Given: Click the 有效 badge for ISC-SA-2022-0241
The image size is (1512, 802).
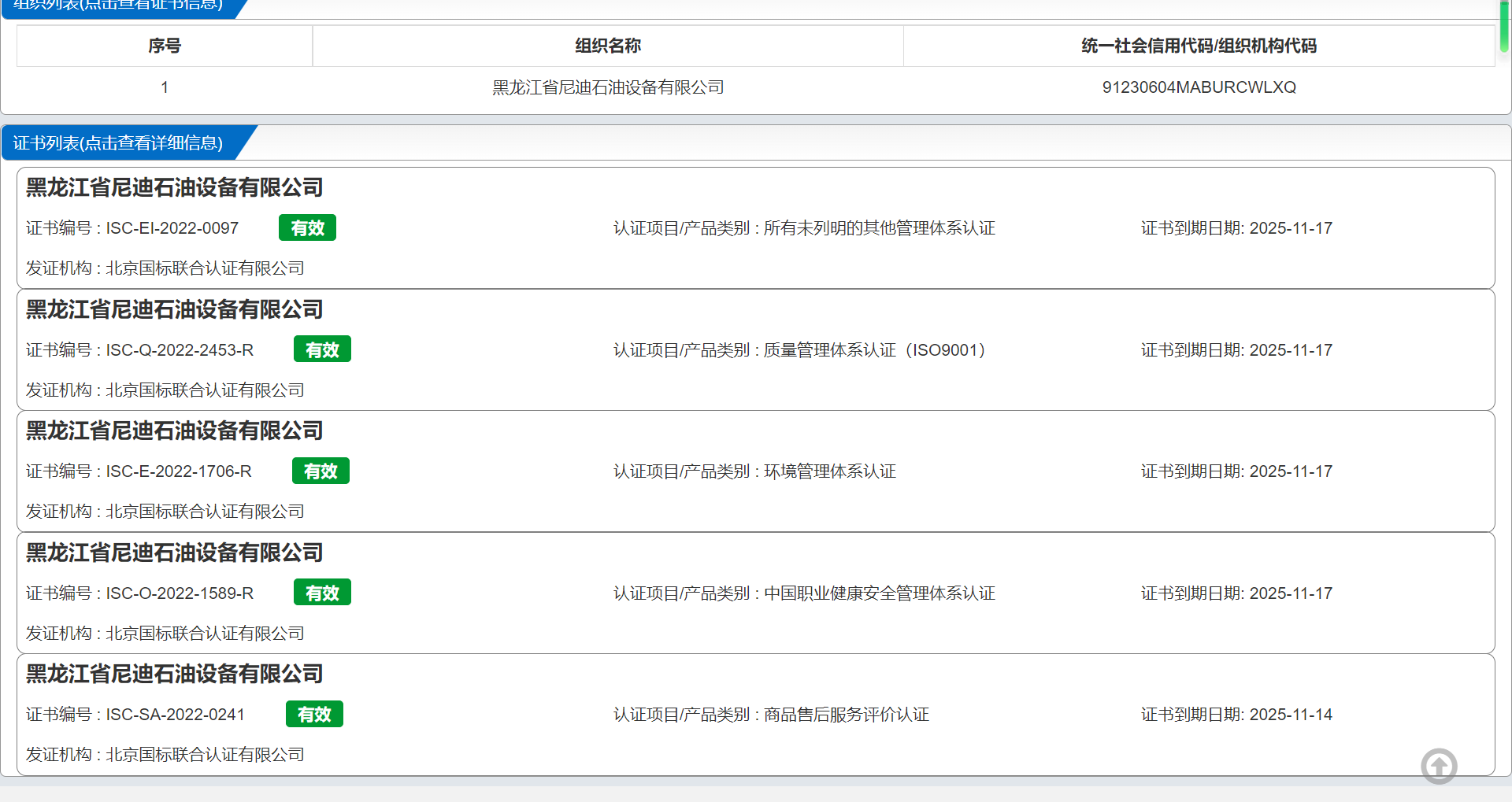Looking at the screenshot, I should [x=314, y=714].
